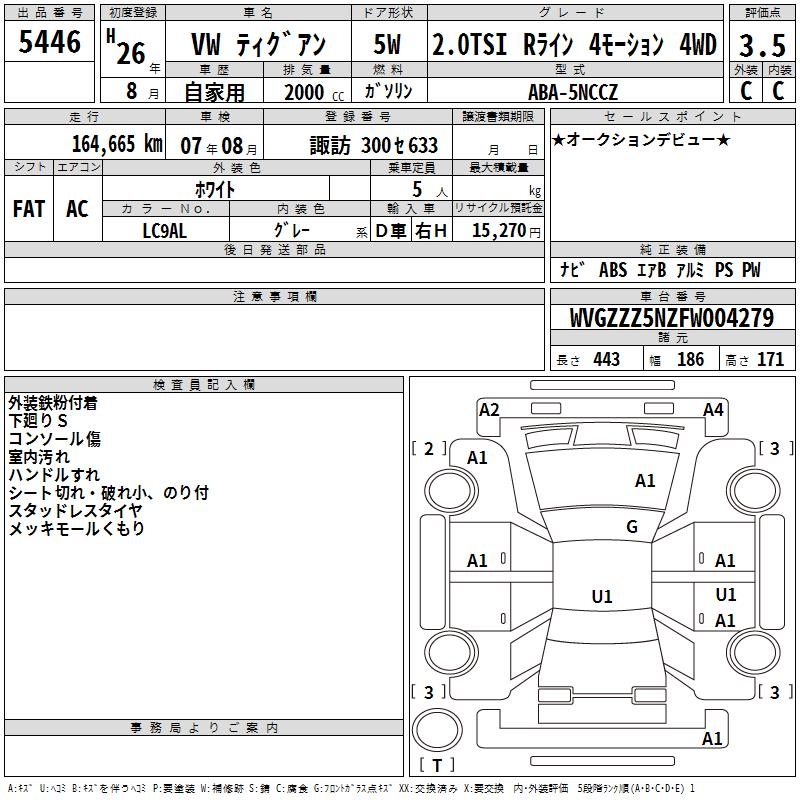Select the mileage 164,665 km
This screenshot has height=800, width=800.
click(117, 144)
